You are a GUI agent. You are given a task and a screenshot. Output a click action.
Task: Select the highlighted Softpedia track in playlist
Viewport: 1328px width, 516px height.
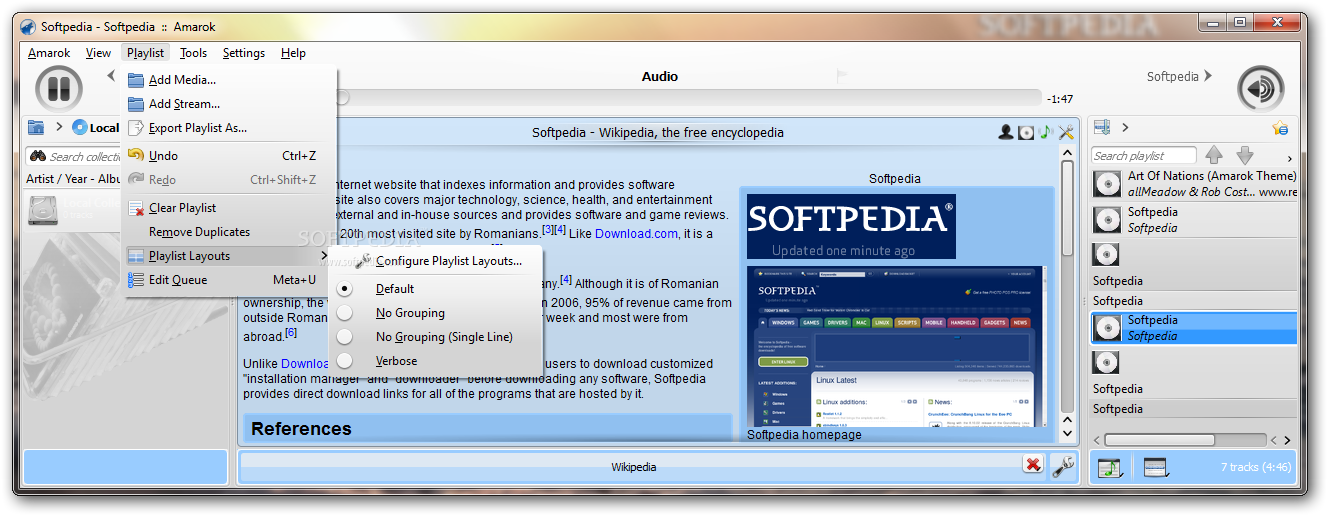(1194, 328)
